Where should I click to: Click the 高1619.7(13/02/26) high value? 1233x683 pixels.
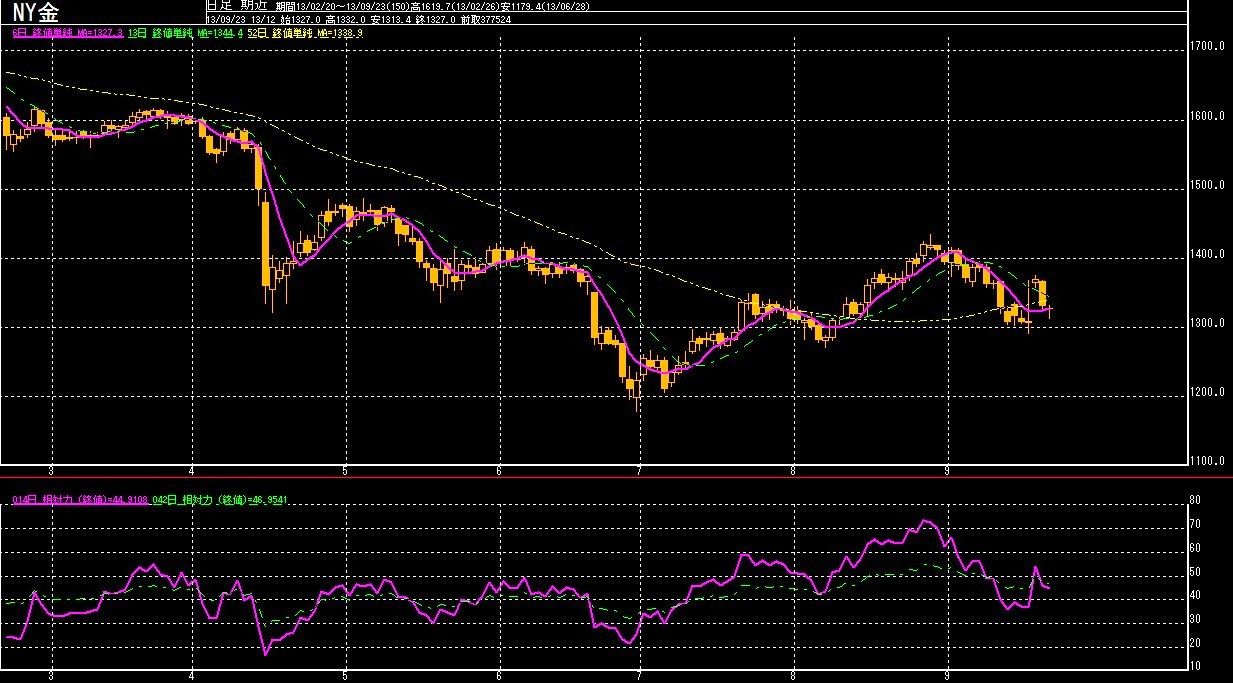457,5
